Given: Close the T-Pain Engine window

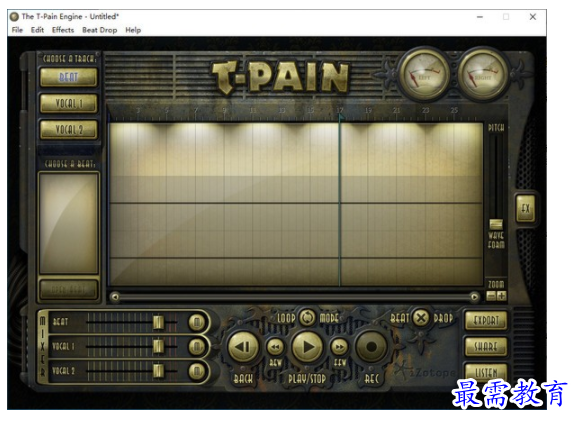Looking at the screenshot, I should point(533,17).
